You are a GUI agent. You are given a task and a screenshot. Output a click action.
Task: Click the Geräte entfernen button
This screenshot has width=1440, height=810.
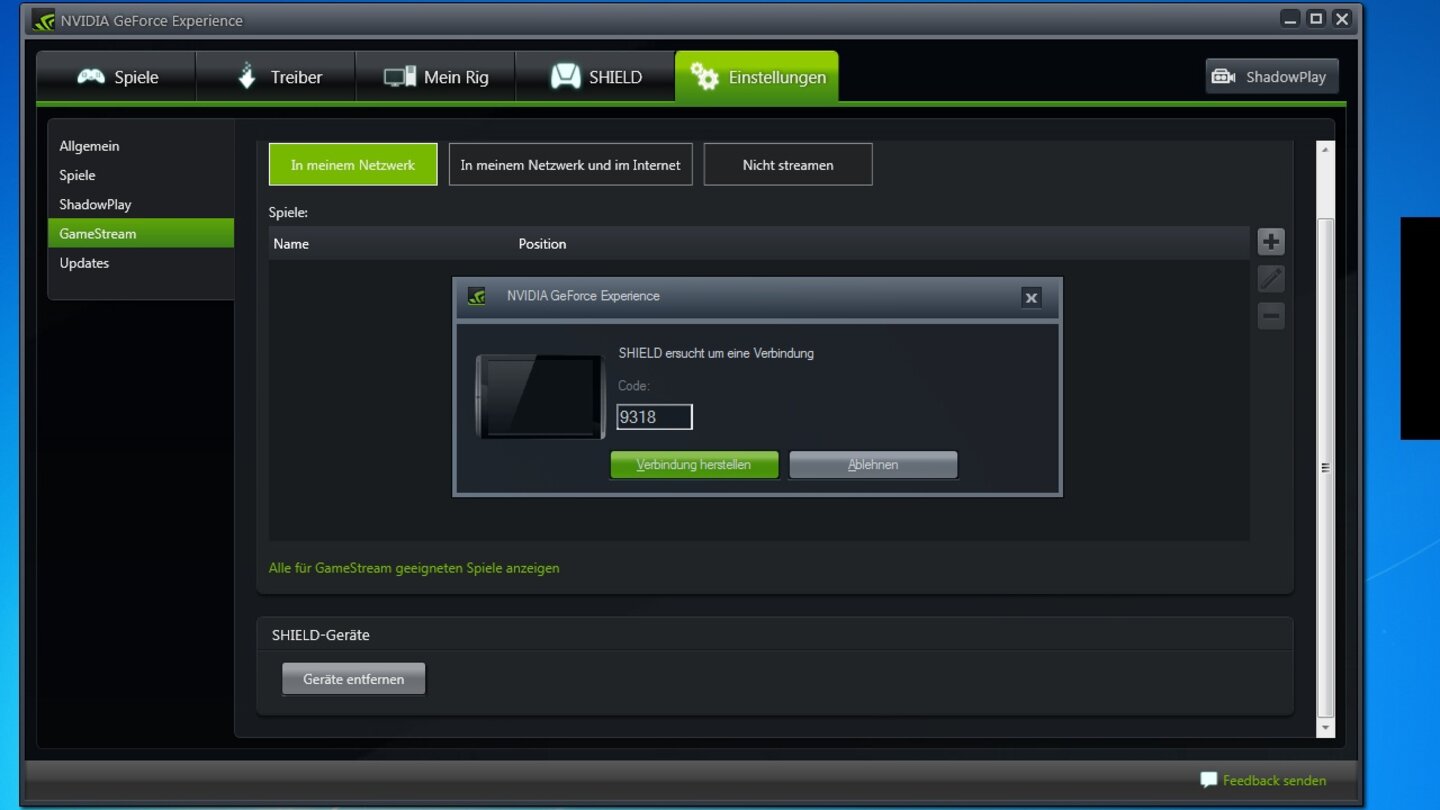[354, 679]
